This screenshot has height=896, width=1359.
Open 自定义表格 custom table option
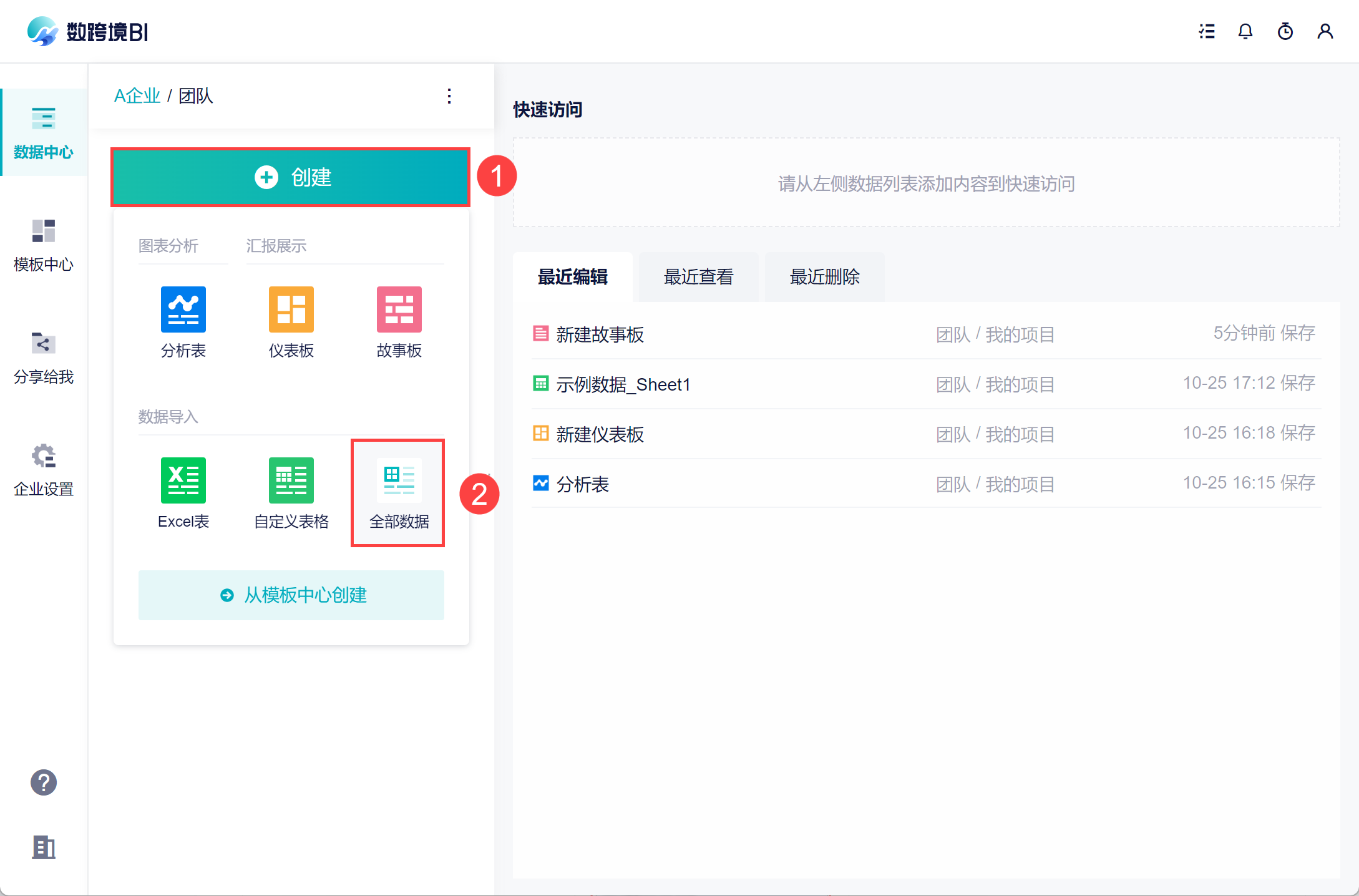coord(291,480)
